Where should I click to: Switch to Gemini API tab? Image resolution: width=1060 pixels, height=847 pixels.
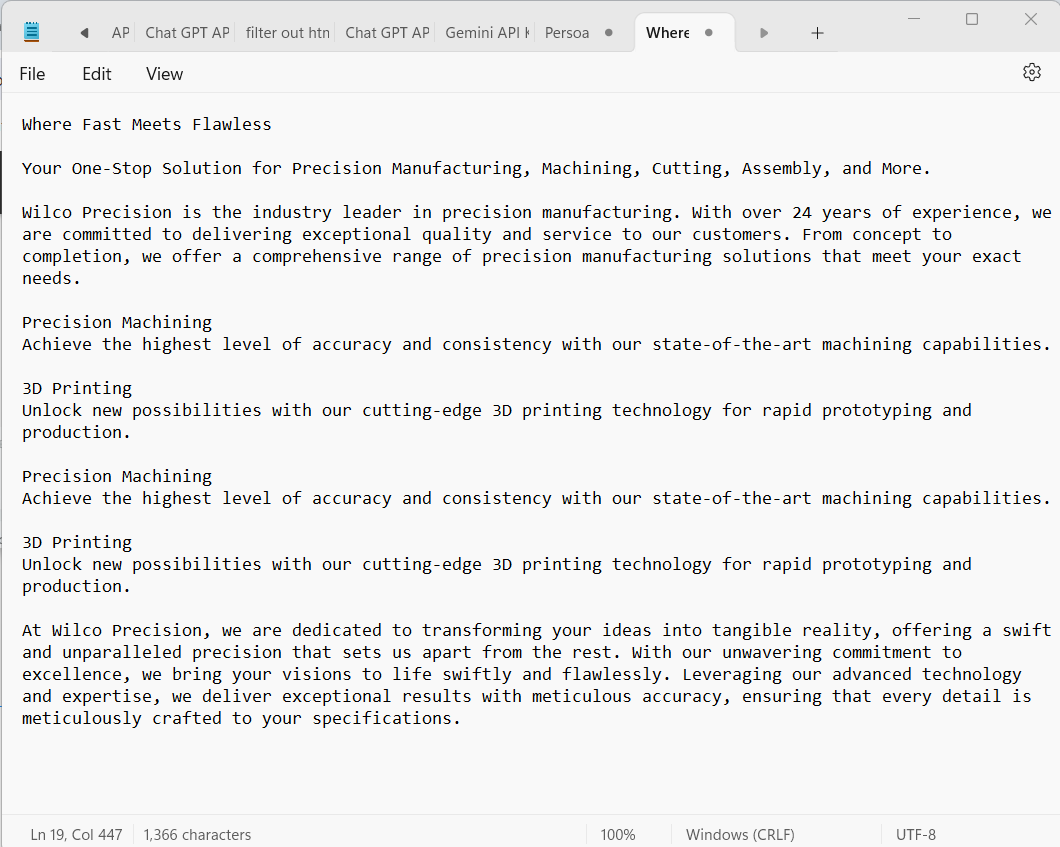[487, 32]
